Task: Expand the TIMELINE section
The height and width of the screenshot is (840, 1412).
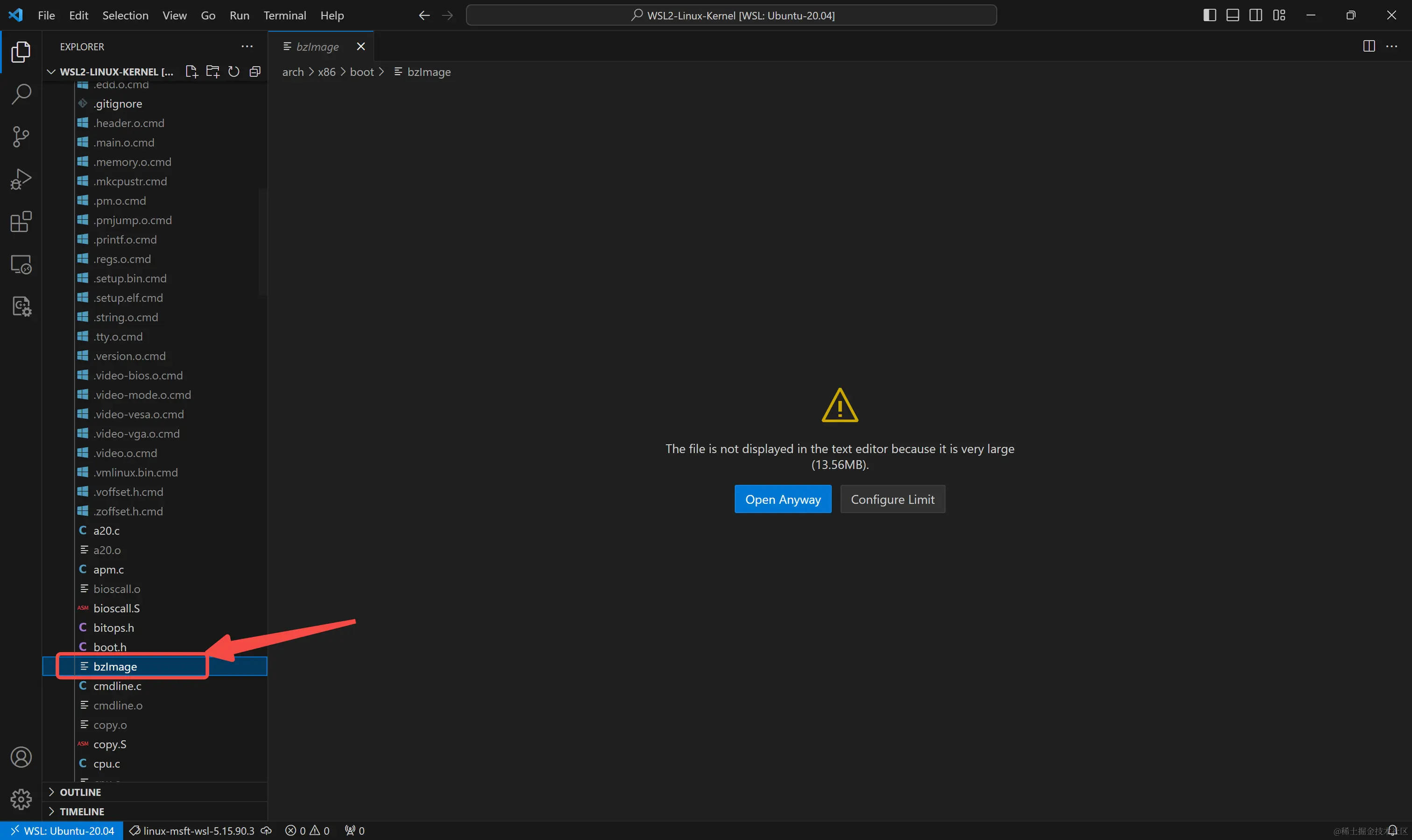Action: pos(82,811)
